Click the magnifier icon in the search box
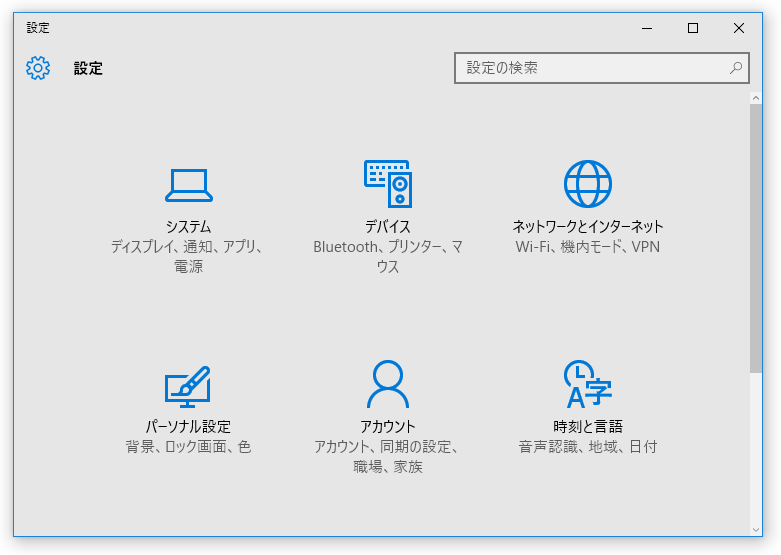 (x=736, y=68)
